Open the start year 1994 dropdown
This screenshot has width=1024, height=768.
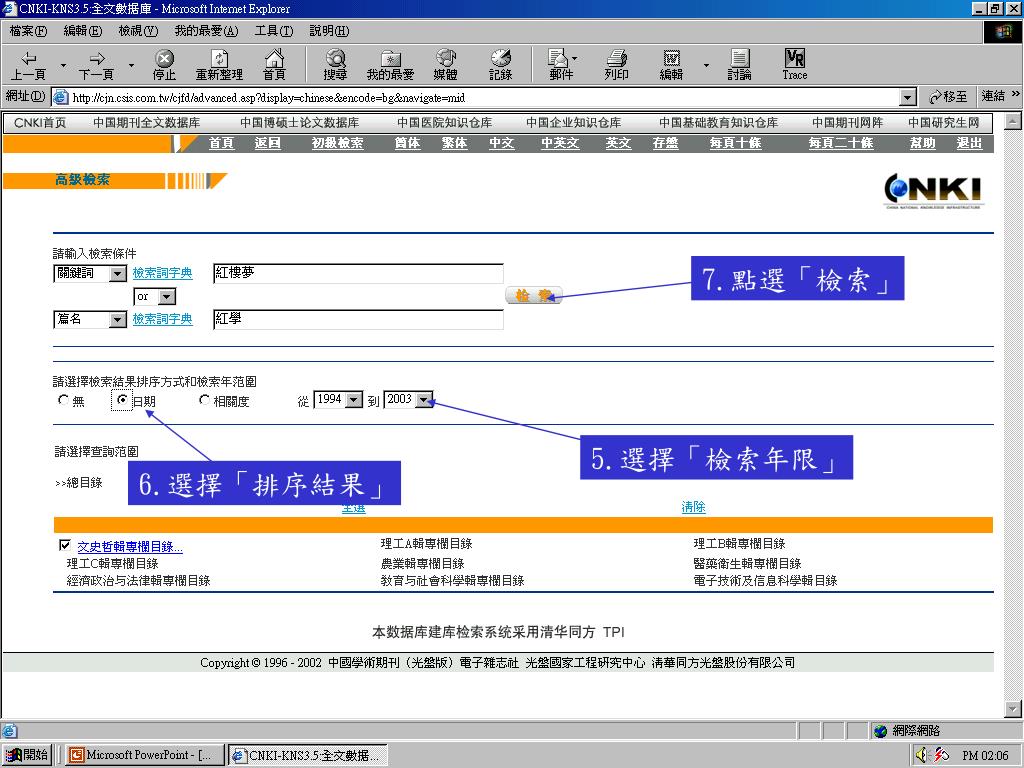point(354,400)
